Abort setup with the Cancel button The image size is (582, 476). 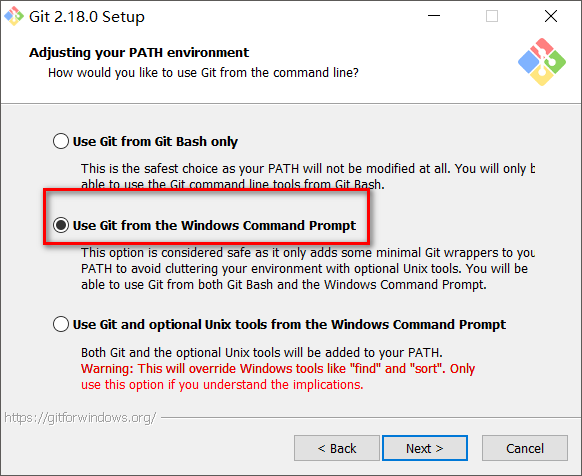(525, 448)
